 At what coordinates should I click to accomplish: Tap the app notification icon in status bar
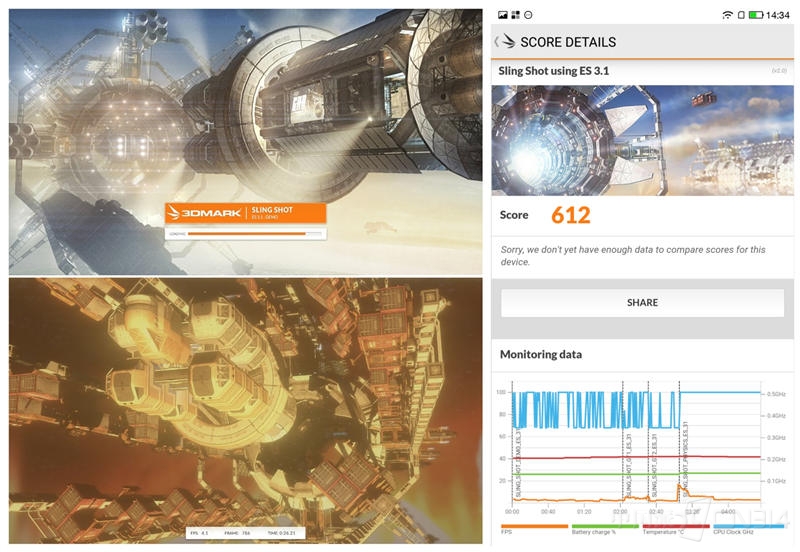pyautogui.click(x=515, y=15)
